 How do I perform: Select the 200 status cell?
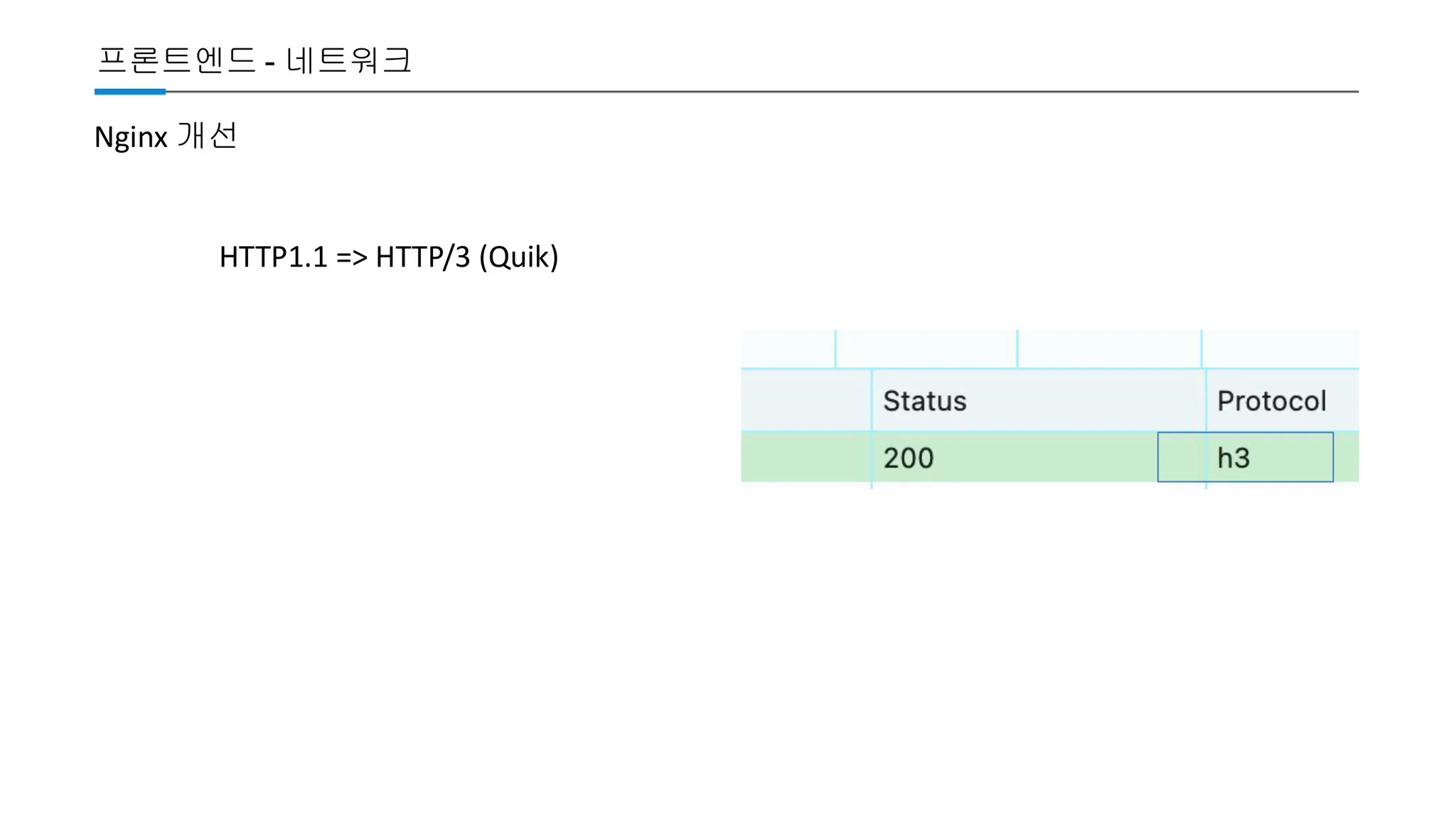[x=908, y=458]
